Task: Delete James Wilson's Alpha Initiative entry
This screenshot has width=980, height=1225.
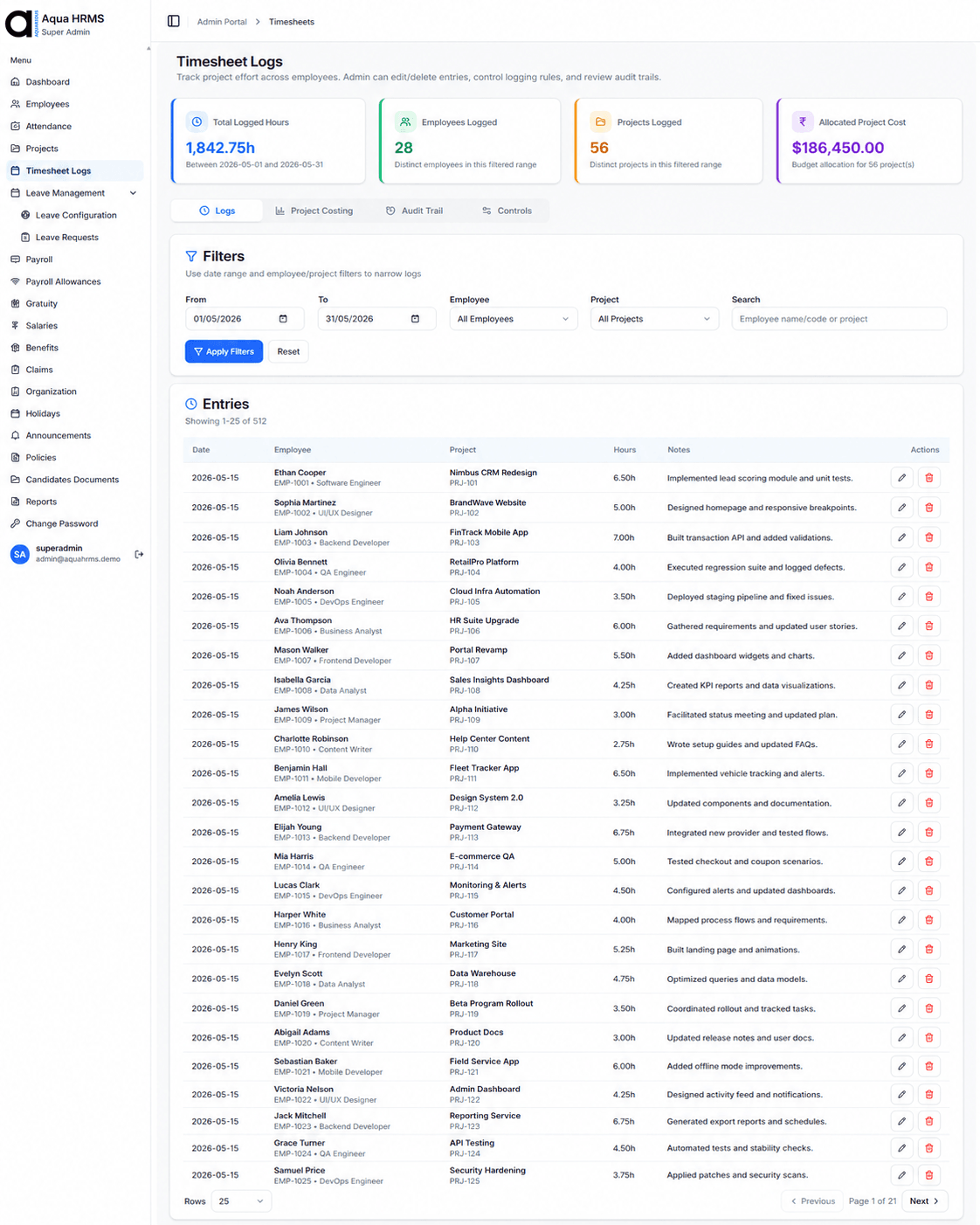Action: click(928, 715)
